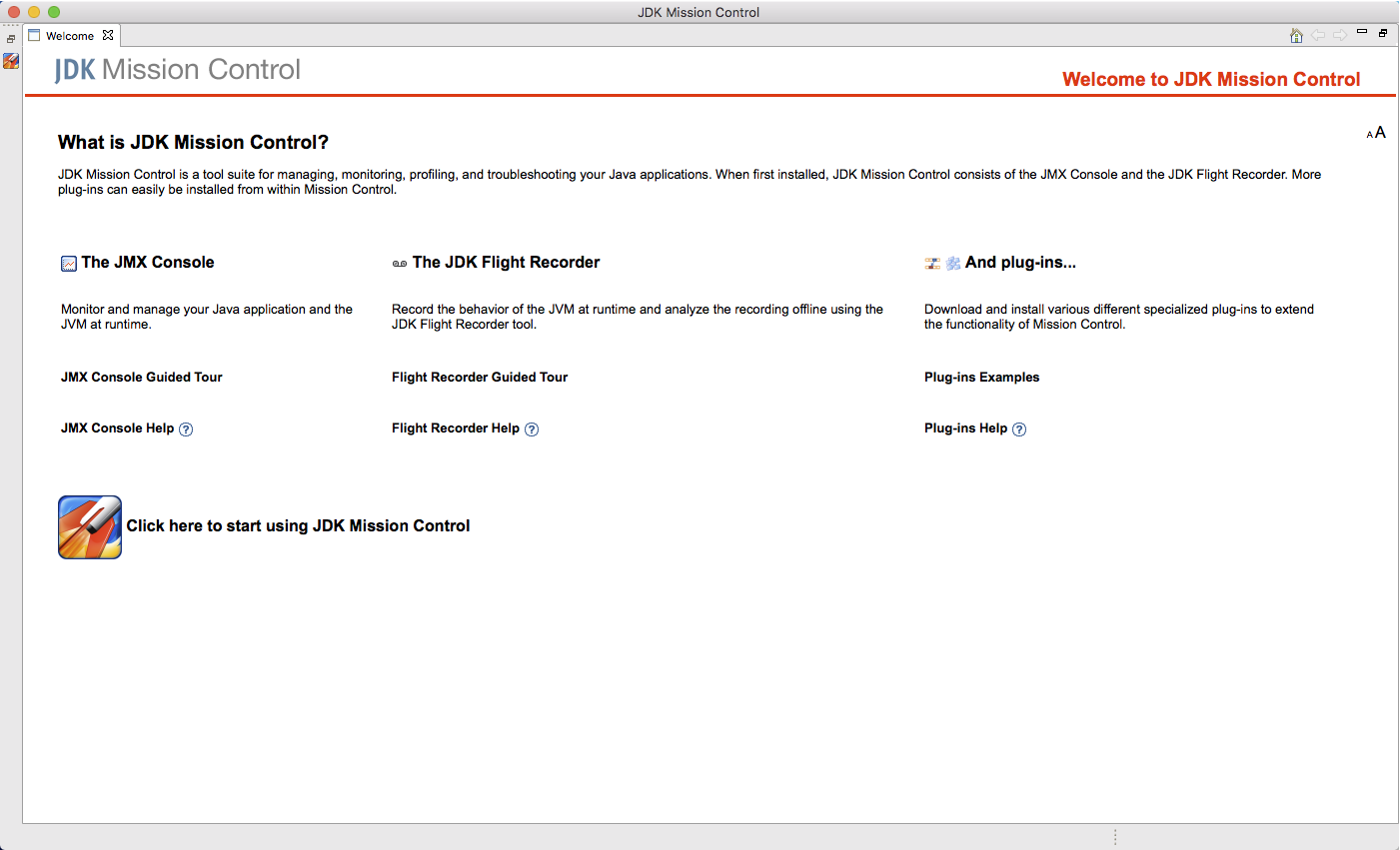Click here to start using JDK Mission Control

pyautogui.click(x=298, y=525)
